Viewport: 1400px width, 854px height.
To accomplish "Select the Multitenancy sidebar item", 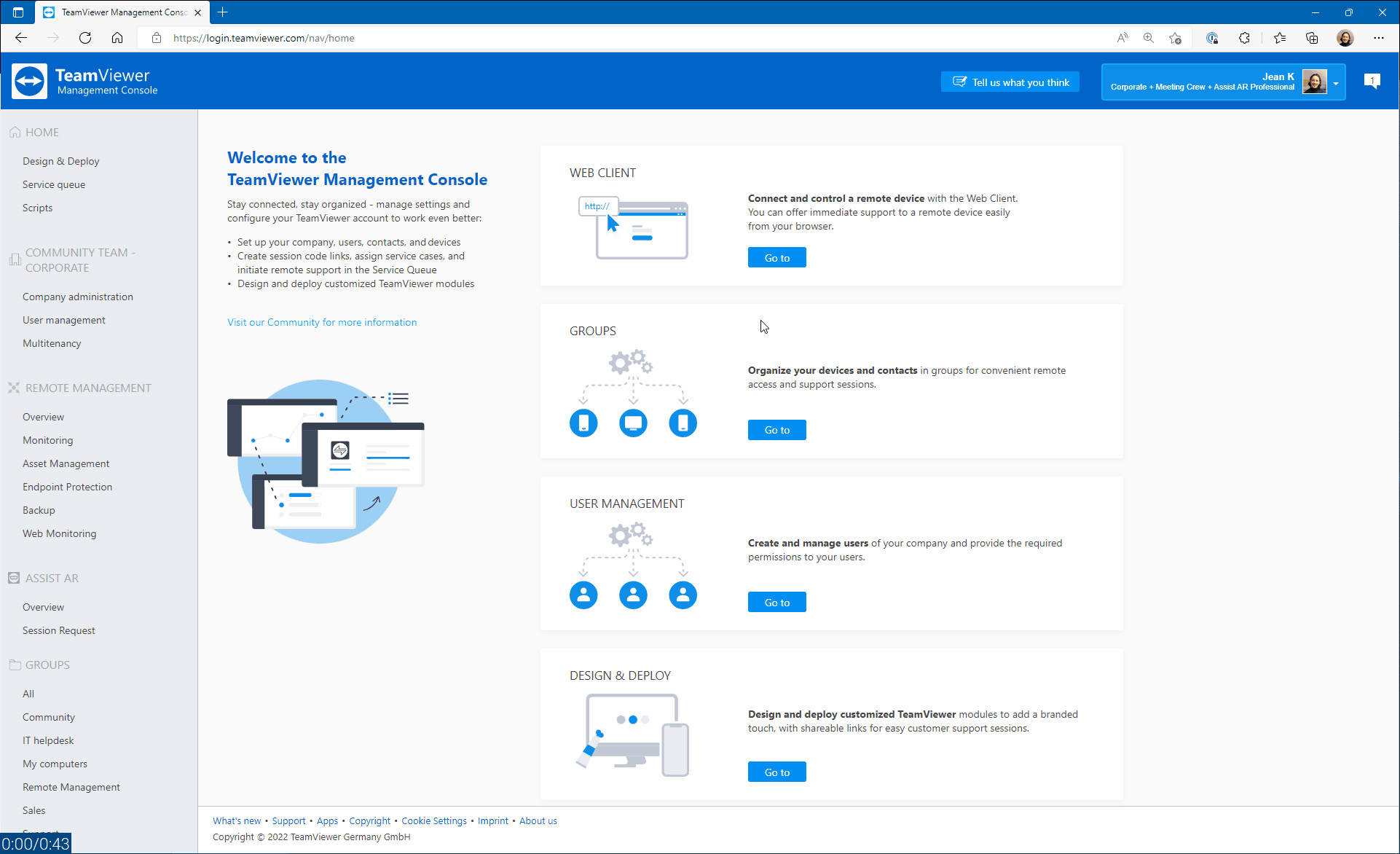I will coord(52,343).
